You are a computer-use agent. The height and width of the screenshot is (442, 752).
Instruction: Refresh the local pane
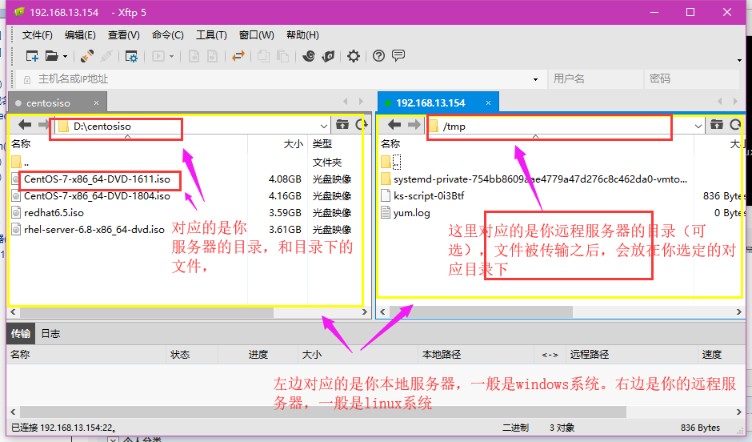click(x=361, y=125)
